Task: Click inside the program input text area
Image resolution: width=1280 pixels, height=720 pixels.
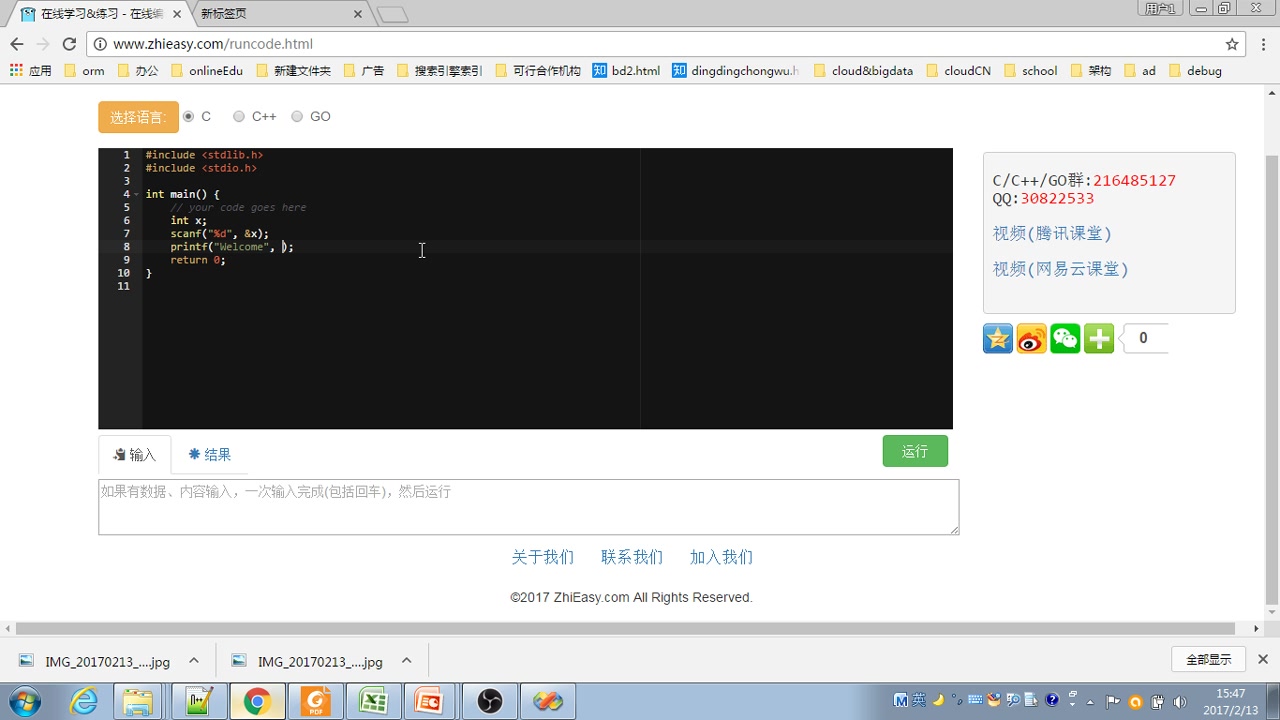Action: [528, 507]
